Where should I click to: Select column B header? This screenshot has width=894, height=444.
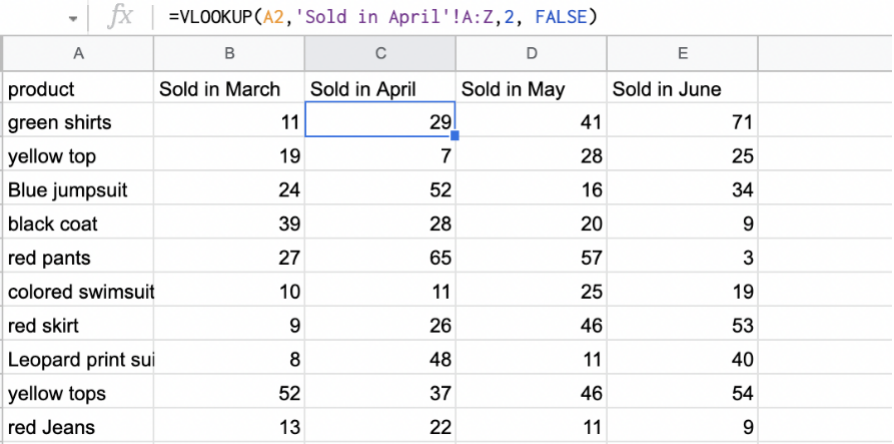click(229, 53)
